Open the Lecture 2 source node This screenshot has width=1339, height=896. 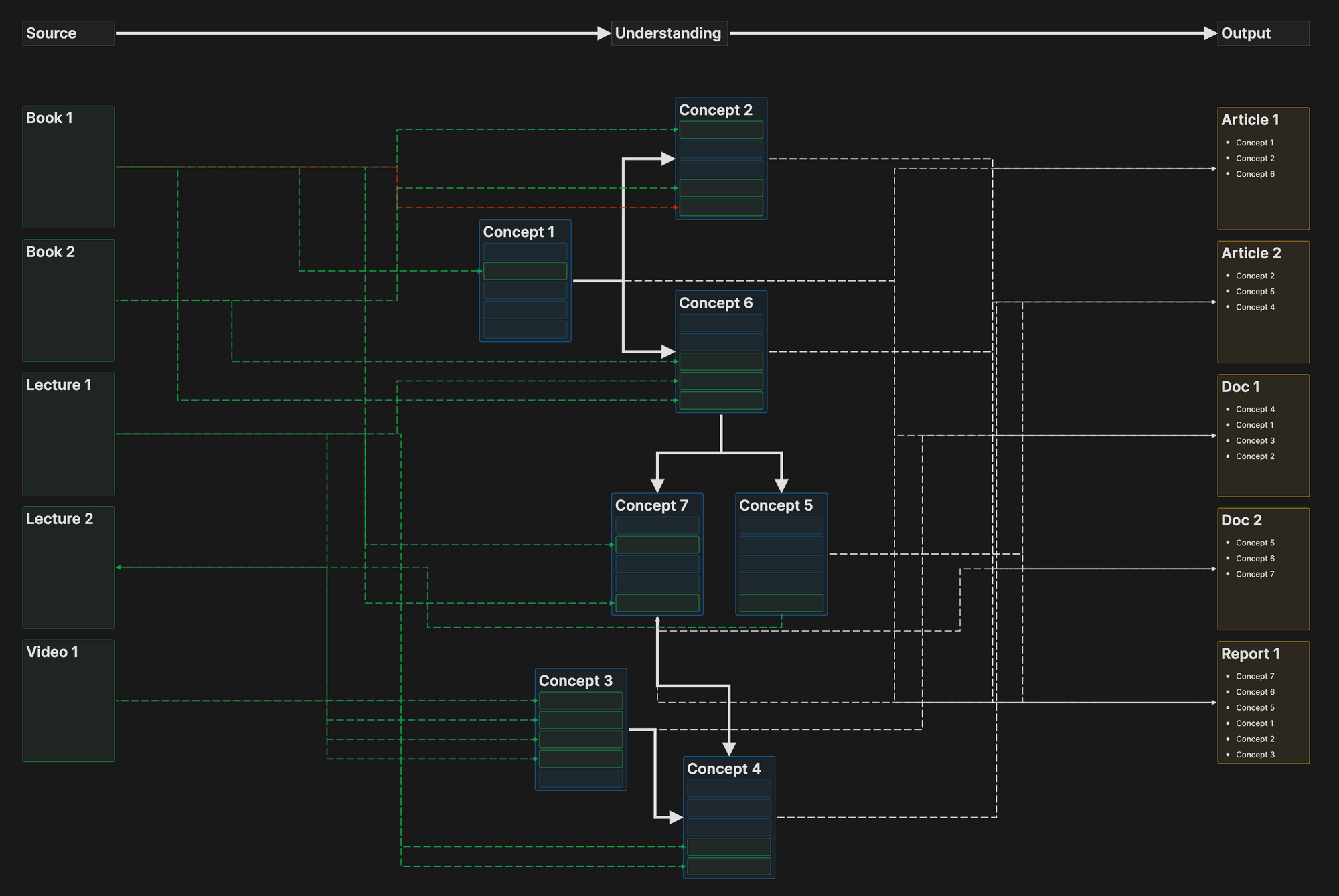point(68,567)
